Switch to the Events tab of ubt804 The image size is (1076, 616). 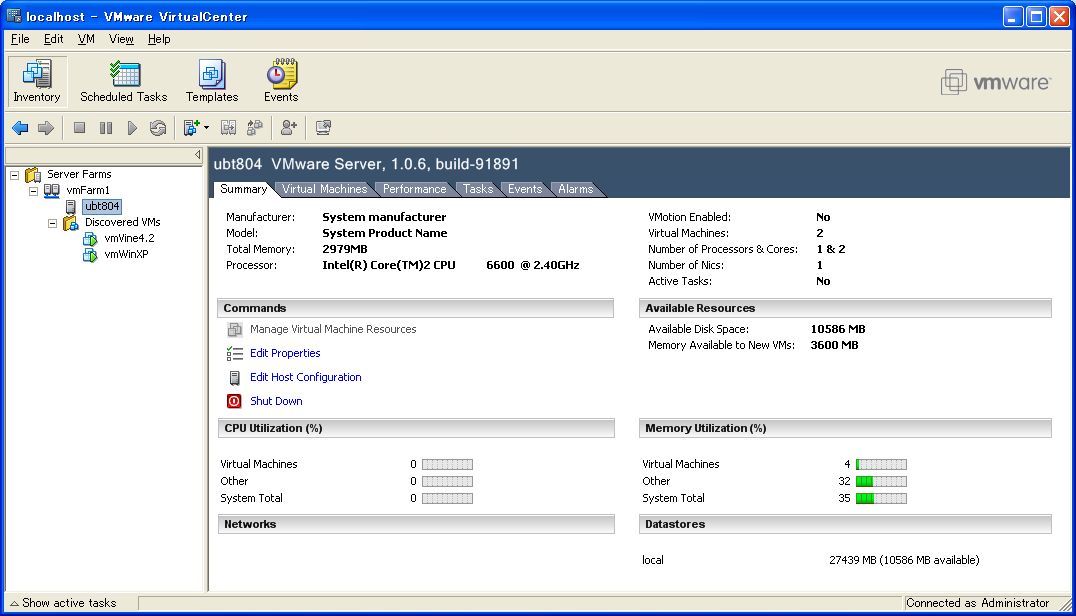pyautogui.click(x=525, y=189)
